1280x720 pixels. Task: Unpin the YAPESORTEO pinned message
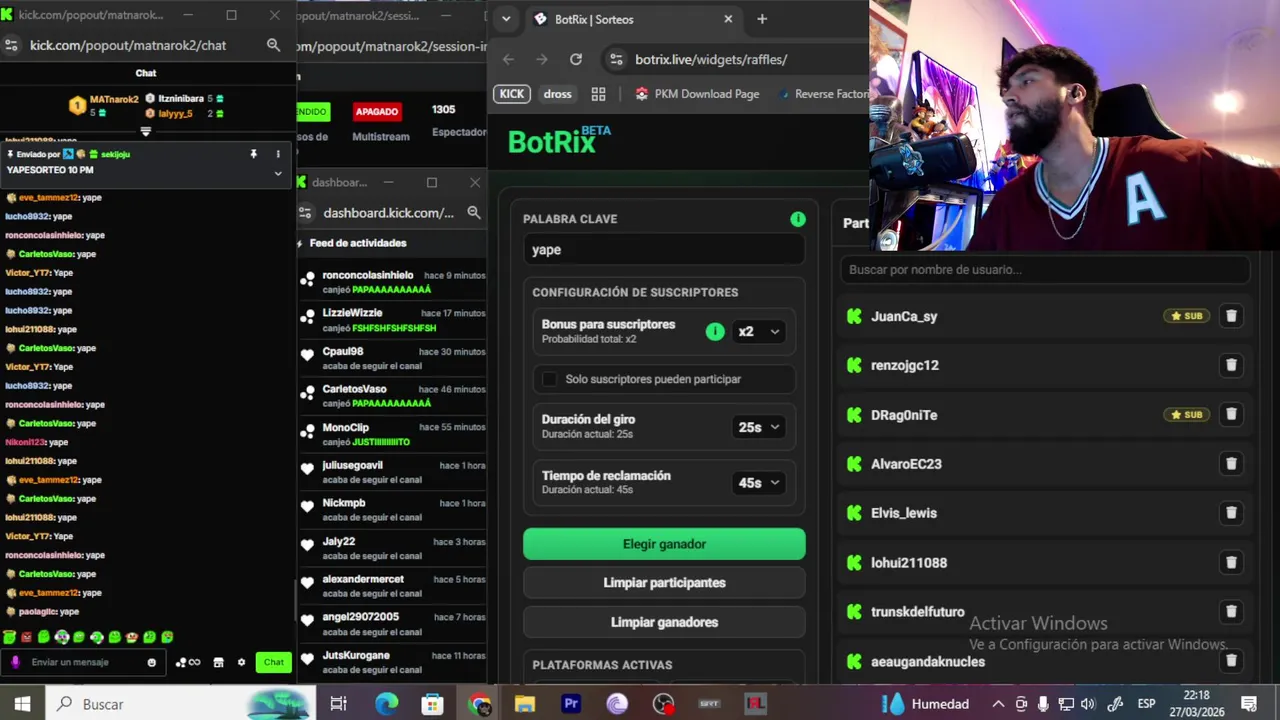pyautogui.click(x=253, y=154)
